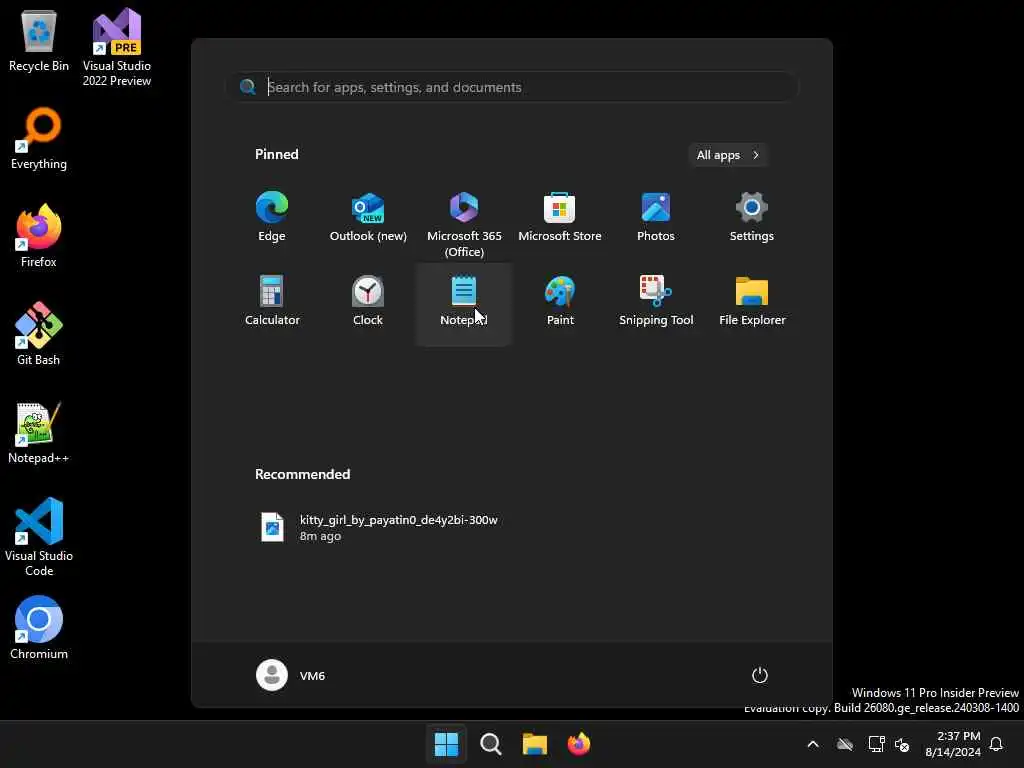Screen dimensions: 1024x768
Task: Click OneDrive cloud tray icon
Action: click(845, 744)
